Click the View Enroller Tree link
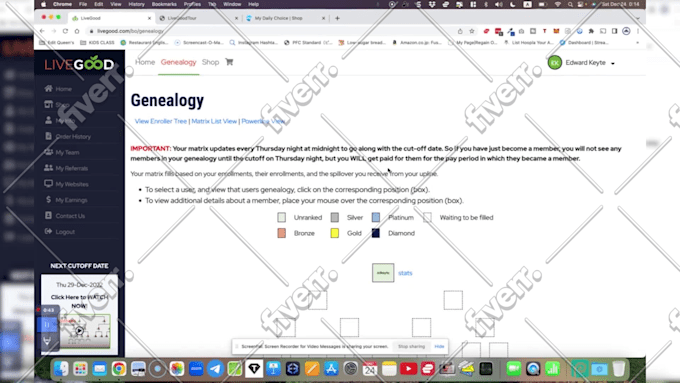 click(161, 121)
